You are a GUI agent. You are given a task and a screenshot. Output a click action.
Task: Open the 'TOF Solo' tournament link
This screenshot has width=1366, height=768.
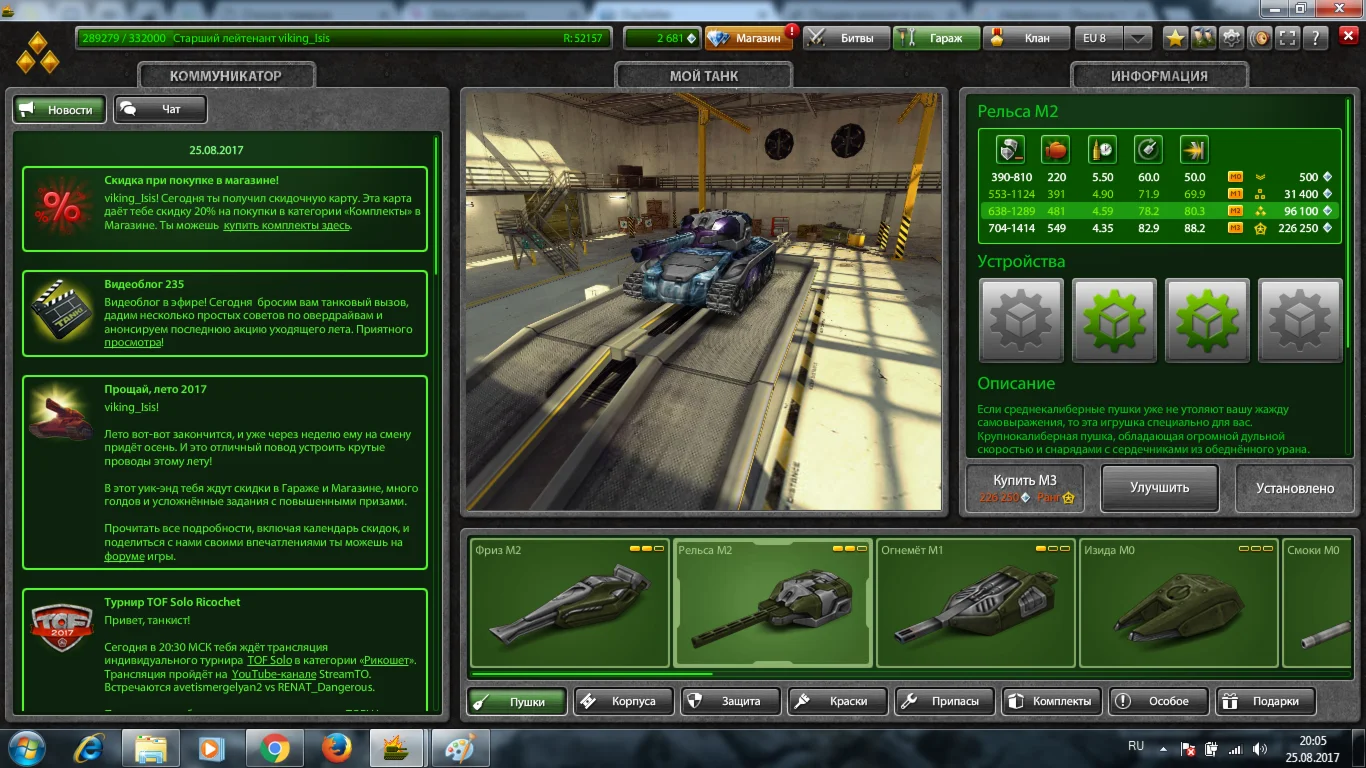[x=269, y=661]
